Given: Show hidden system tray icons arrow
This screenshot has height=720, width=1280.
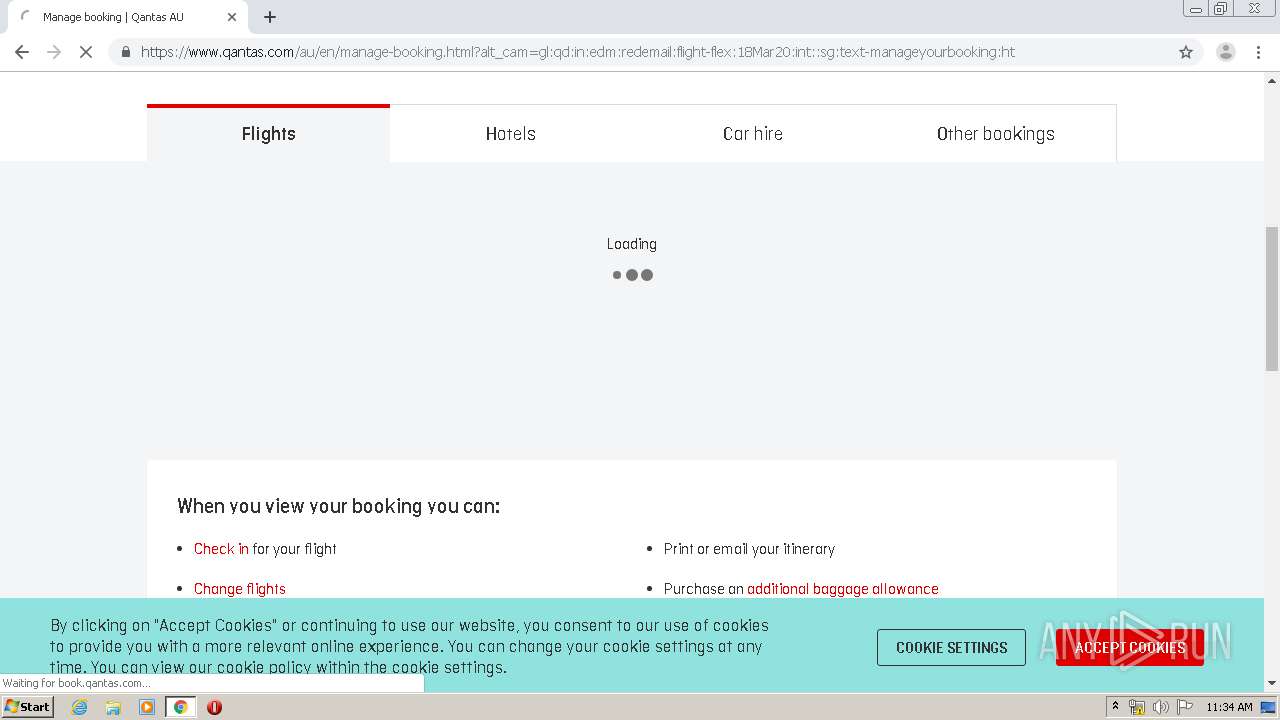Looking at the screenshot, I should [x=1115, y=707].
